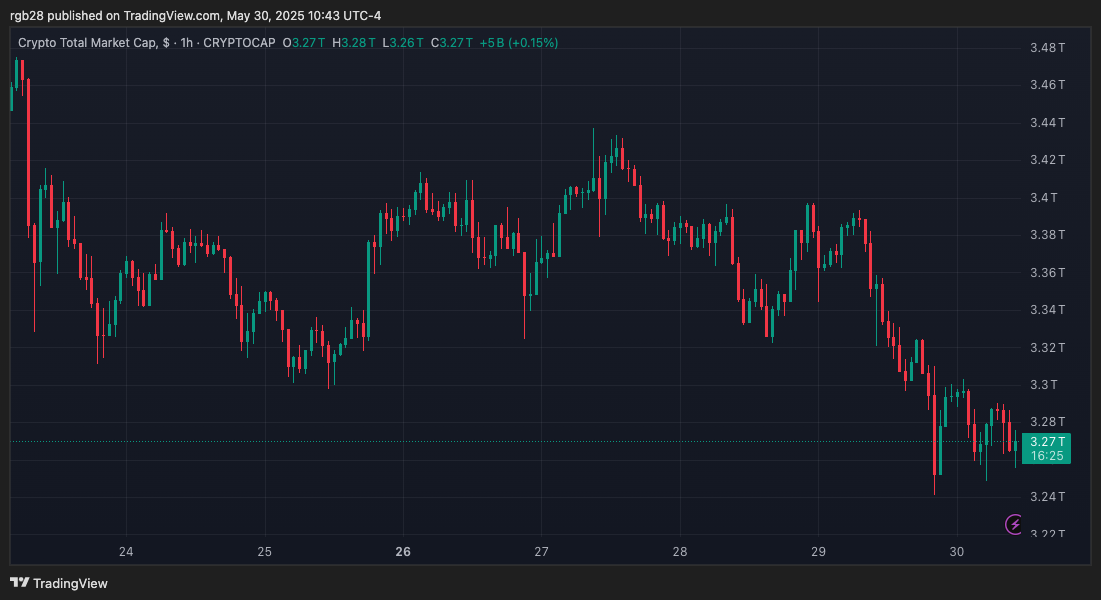Click the candle countdown timer 16:25
The width and height of the screenshot is (1101, 600).
click(1045, 455)
